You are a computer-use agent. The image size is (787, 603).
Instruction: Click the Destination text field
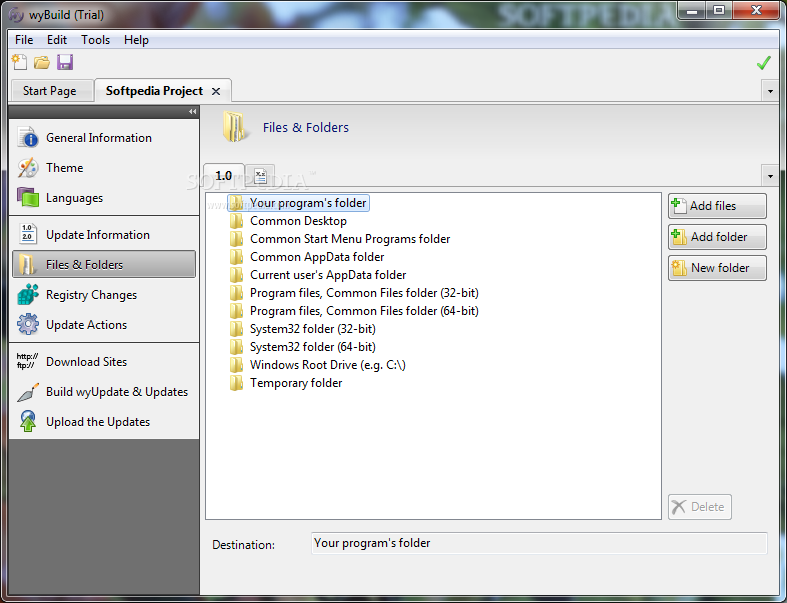pos(539,543)
